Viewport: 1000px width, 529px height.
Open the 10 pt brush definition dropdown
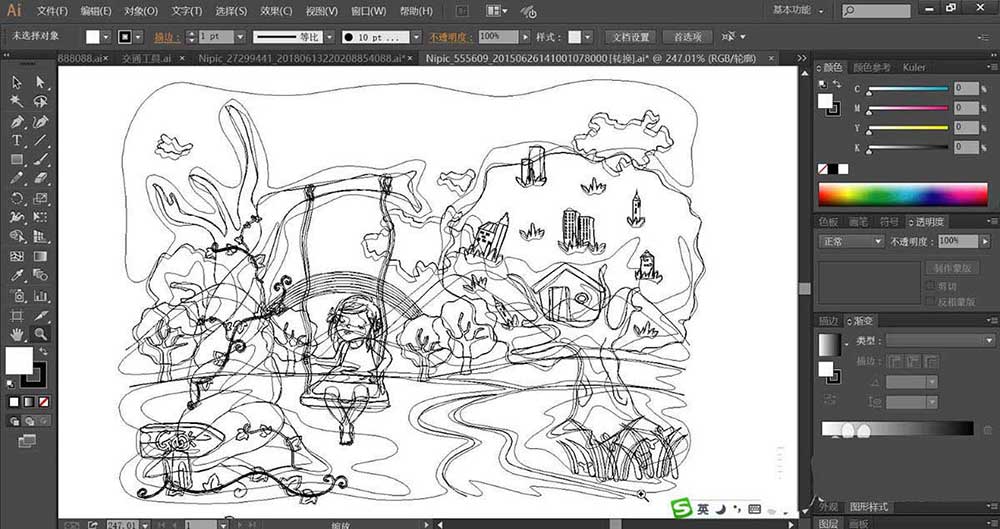pos(416,37)
